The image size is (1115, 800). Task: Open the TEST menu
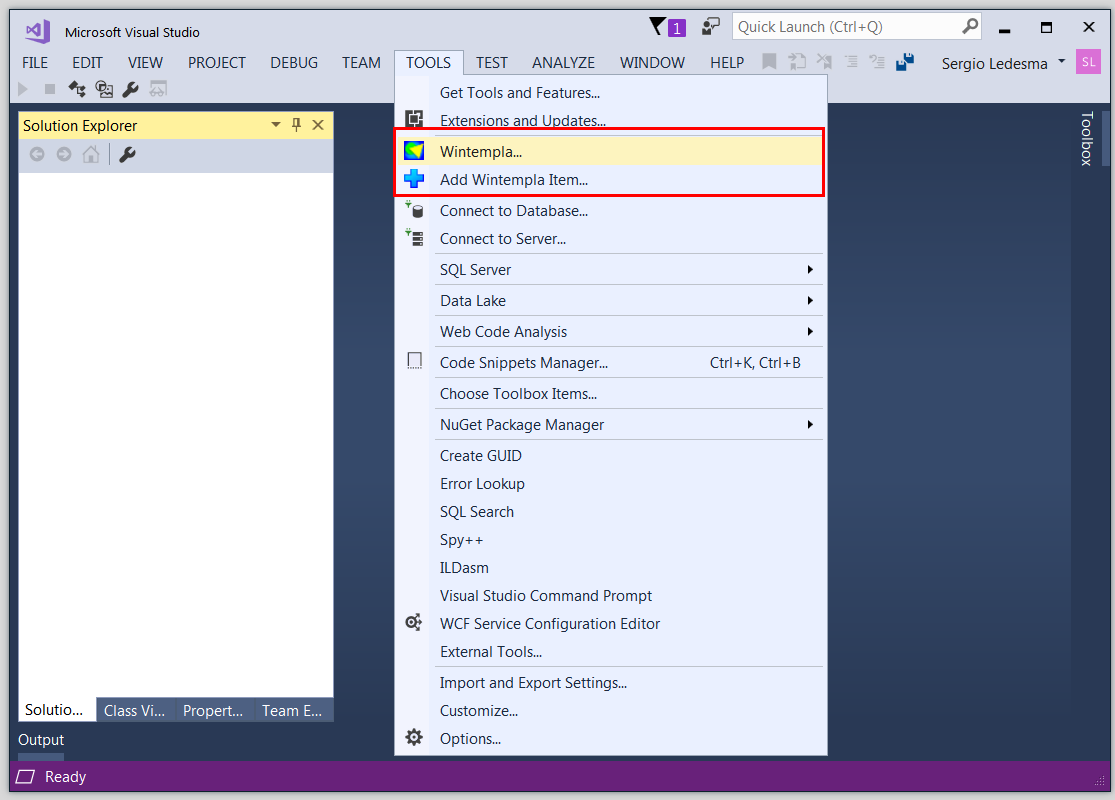(492, 63)
